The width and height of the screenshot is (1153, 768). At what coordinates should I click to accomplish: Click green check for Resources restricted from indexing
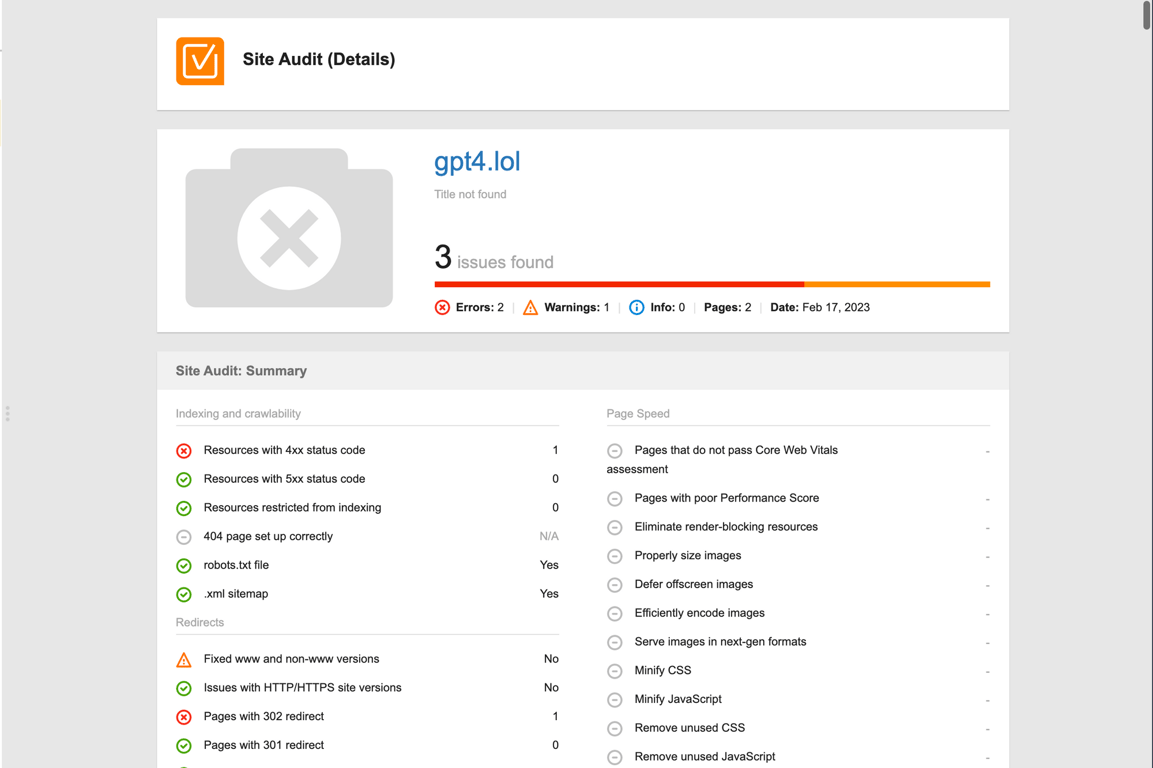click(x=184, y=508)
